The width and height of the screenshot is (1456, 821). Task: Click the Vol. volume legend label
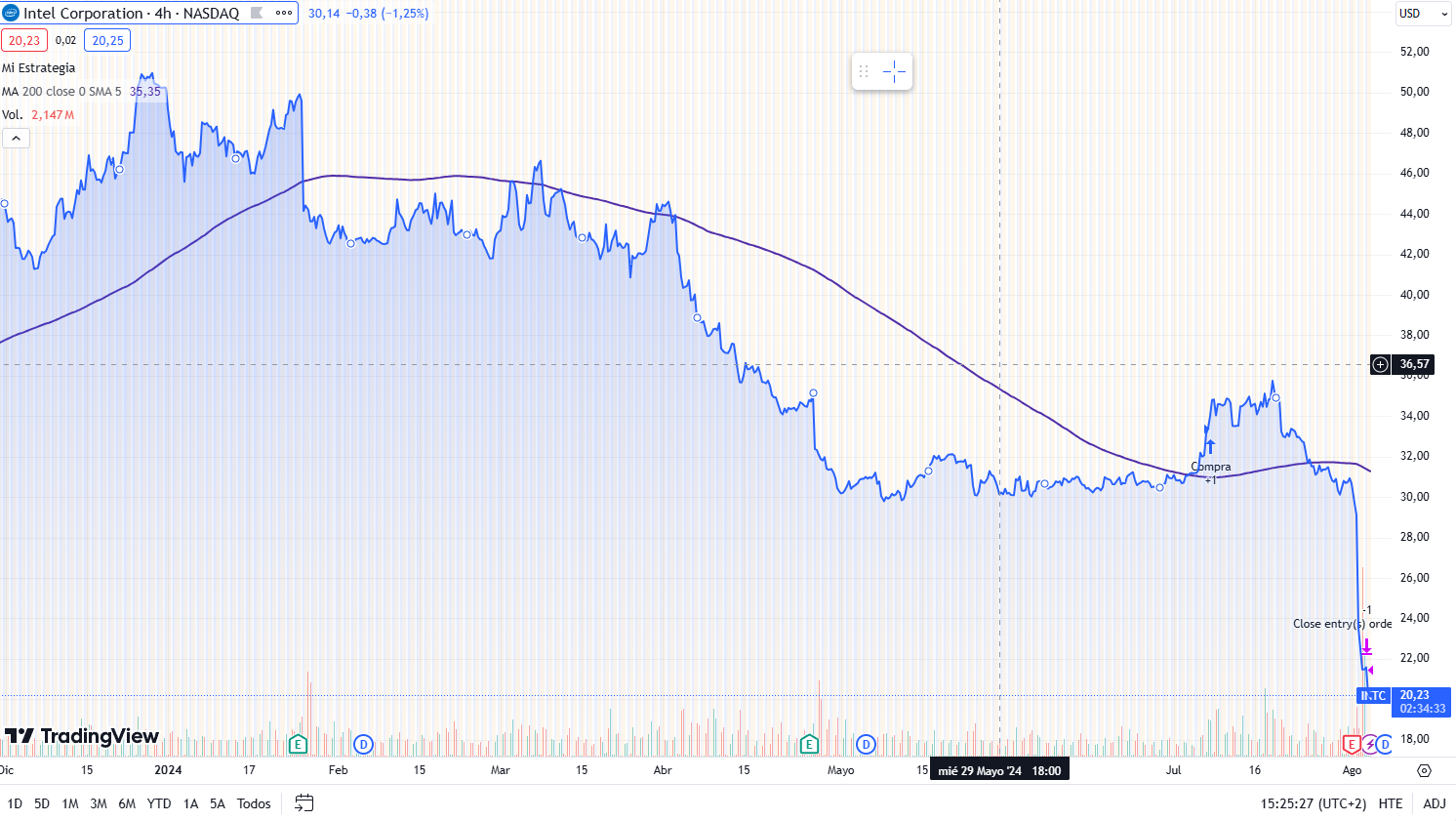[12, 114]
